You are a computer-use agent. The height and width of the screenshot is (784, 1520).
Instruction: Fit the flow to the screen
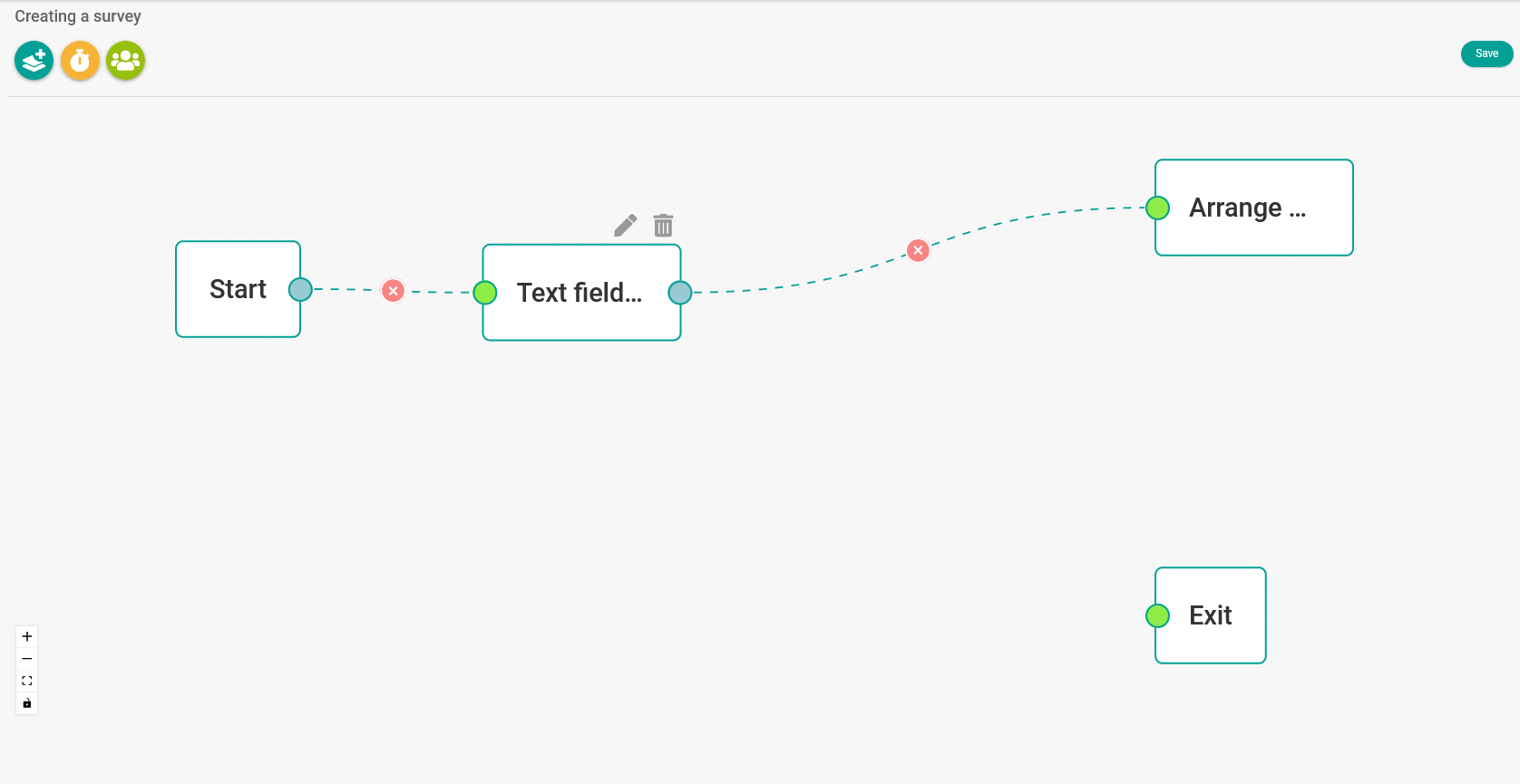click(x=26, y=680)
